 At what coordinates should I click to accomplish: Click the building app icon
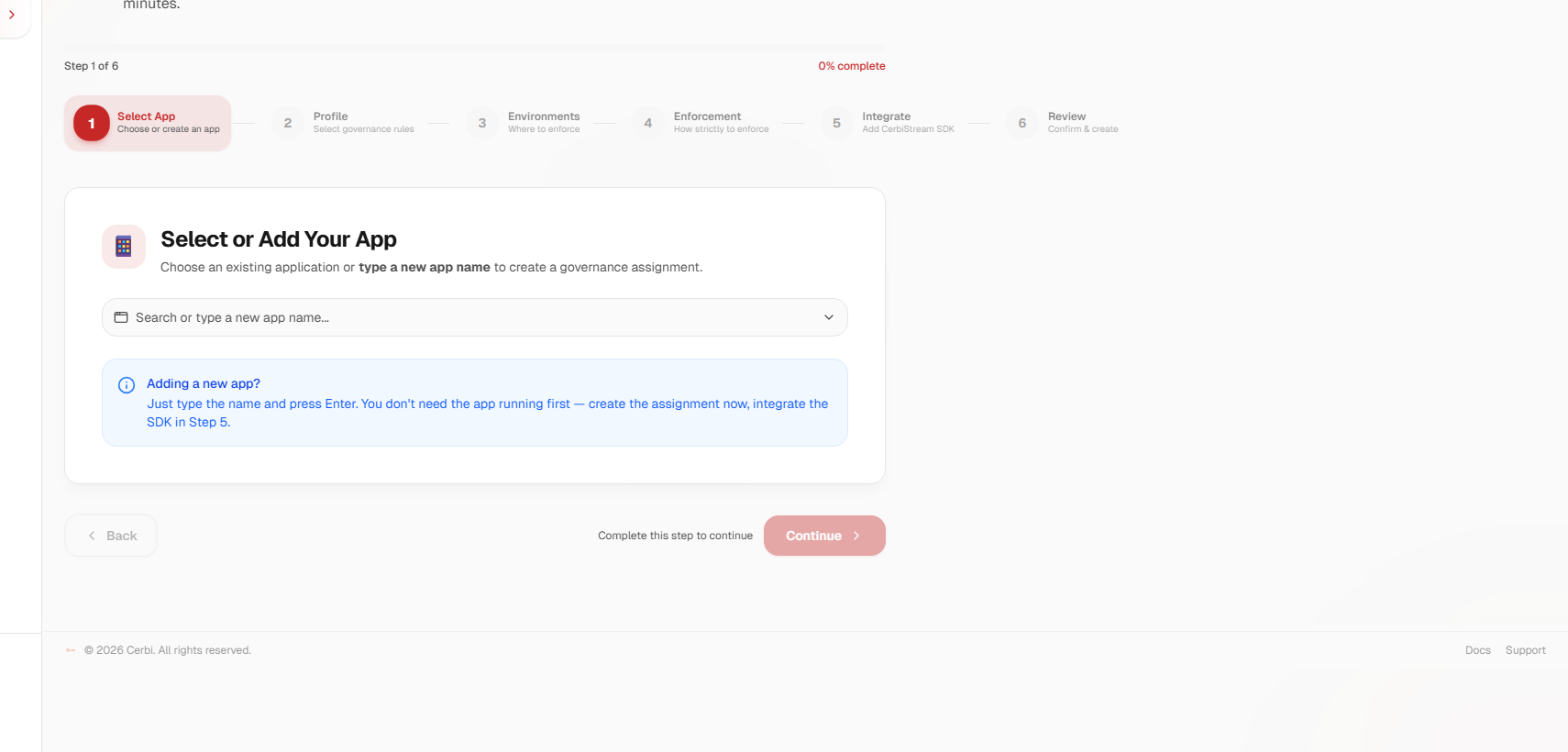[x=124, y=247]
